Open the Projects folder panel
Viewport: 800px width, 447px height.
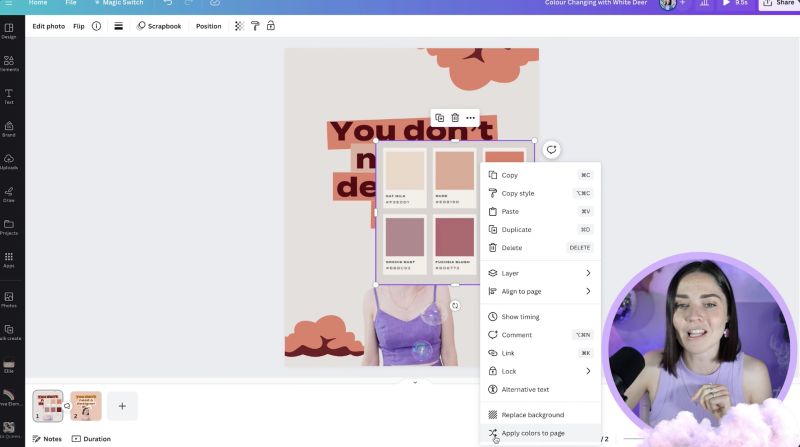coord(9,227)
